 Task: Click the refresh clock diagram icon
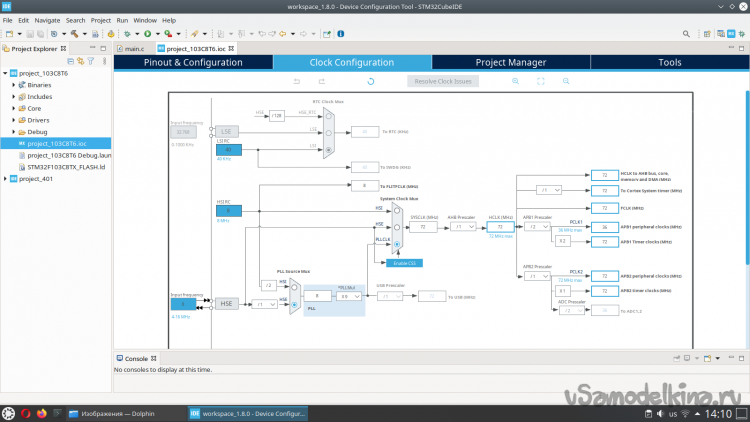(x=371, y=81)
